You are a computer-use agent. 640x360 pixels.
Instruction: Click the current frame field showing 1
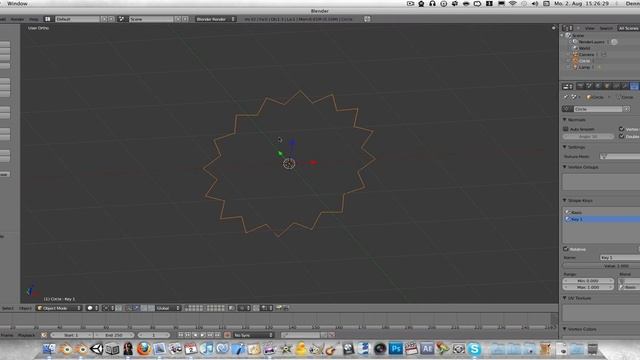point(154,335)
